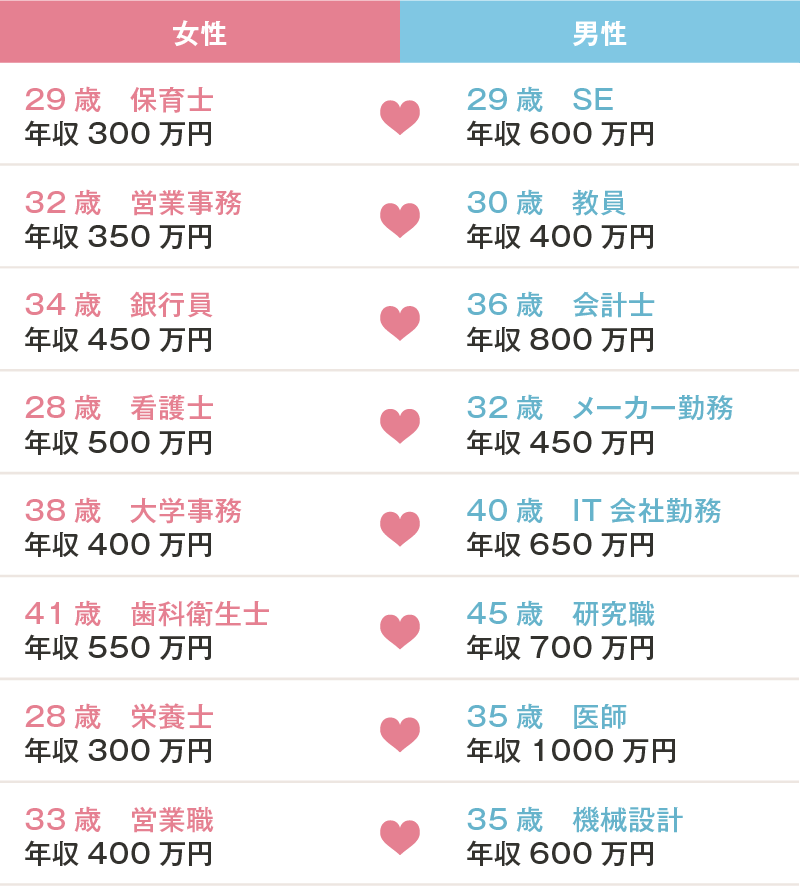Image resolution: width=800 pixels, height=886 pixels.
Task: Click the heart between 栄養士 and 医師
Action: point(400,735)
